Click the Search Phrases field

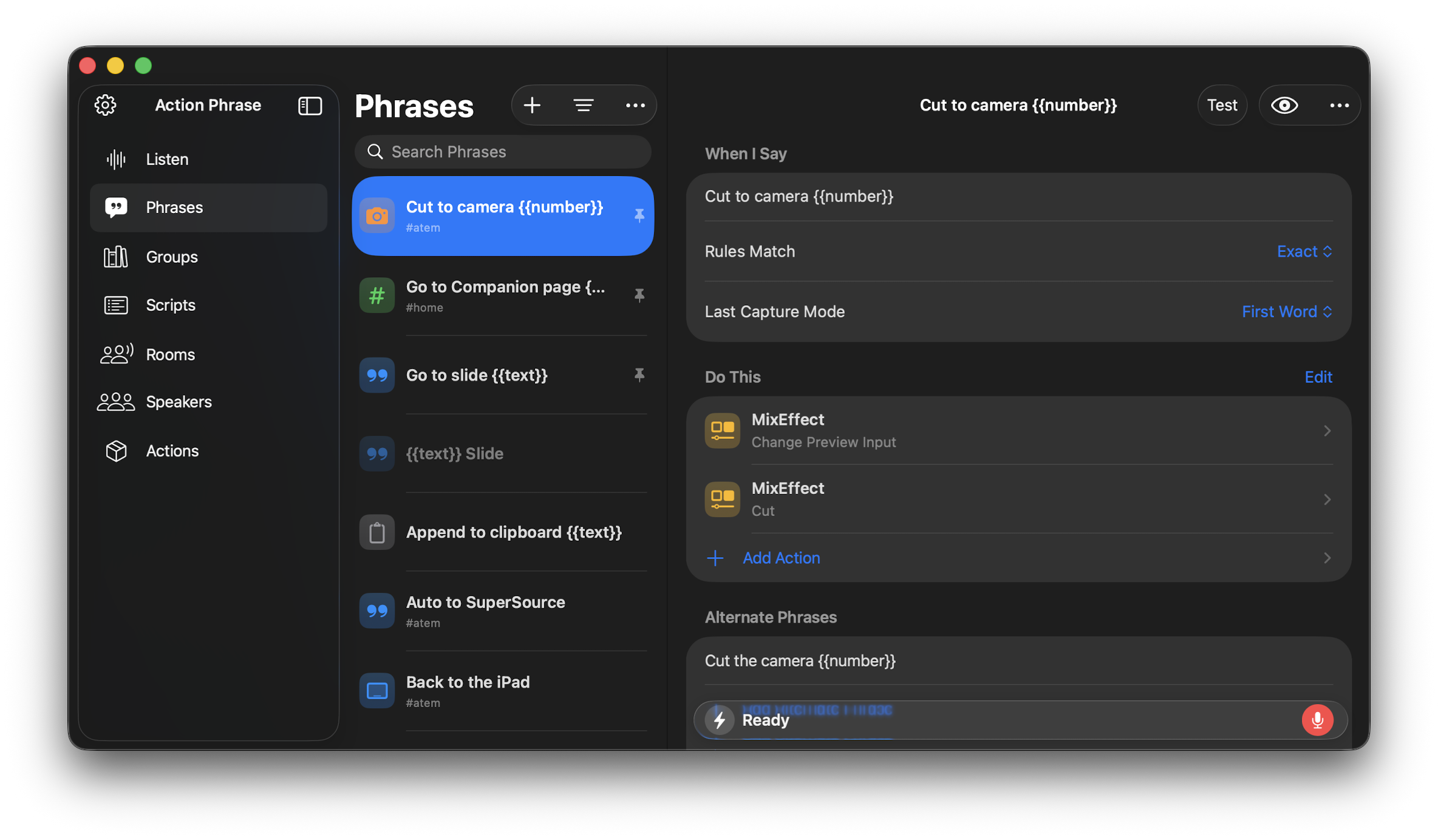[503, 152]
